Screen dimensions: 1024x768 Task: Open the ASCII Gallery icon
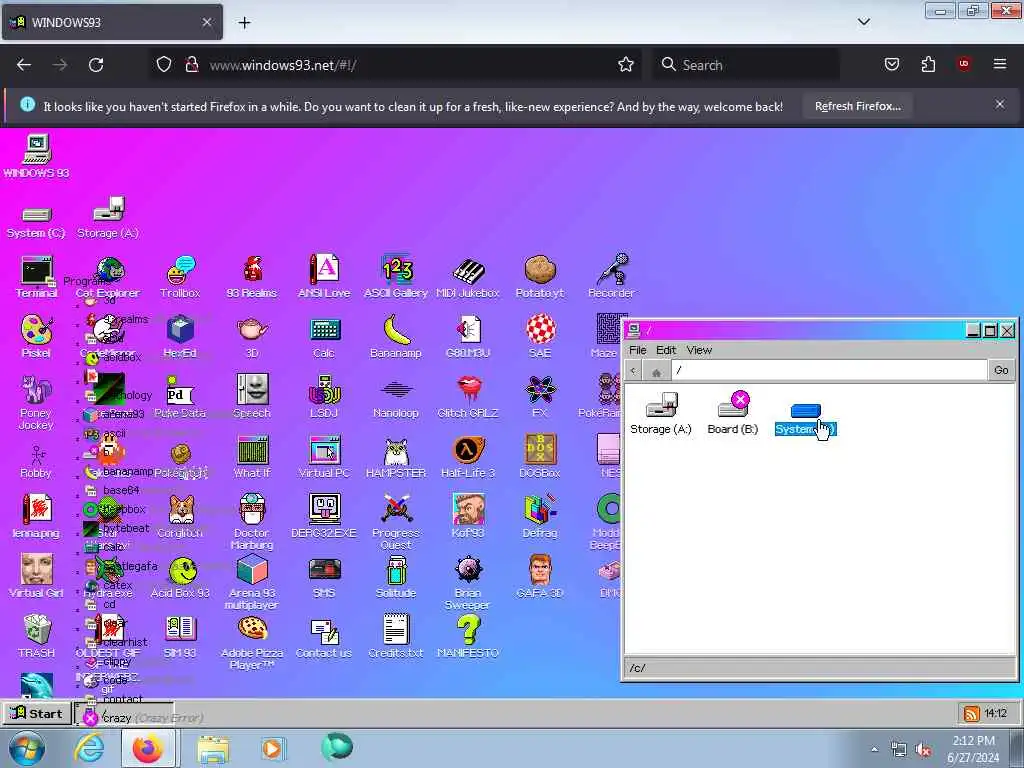click(396, 277)
